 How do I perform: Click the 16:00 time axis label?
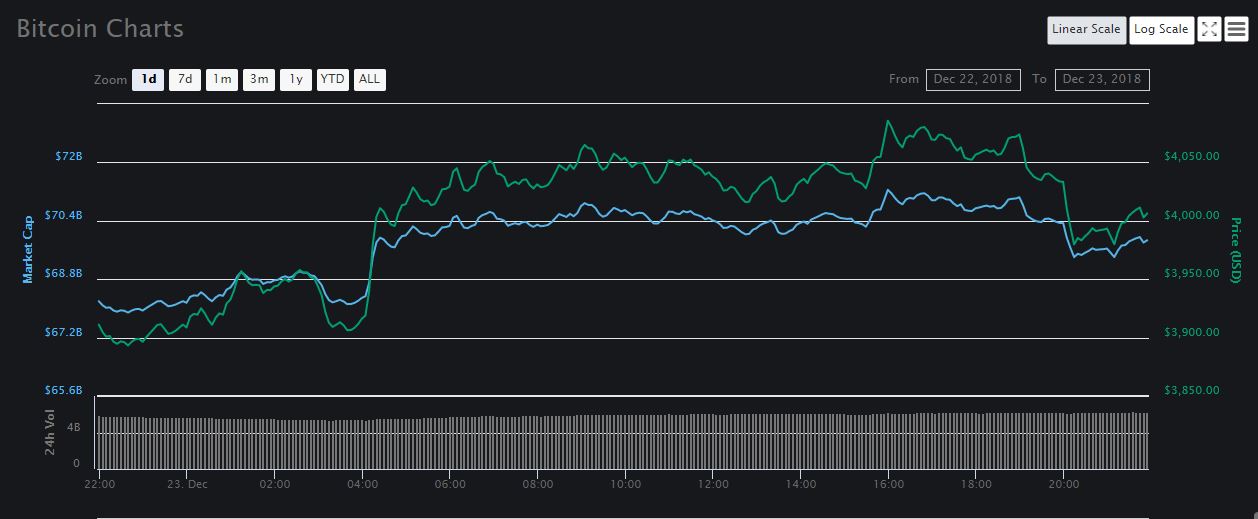[x=888, y=484]
